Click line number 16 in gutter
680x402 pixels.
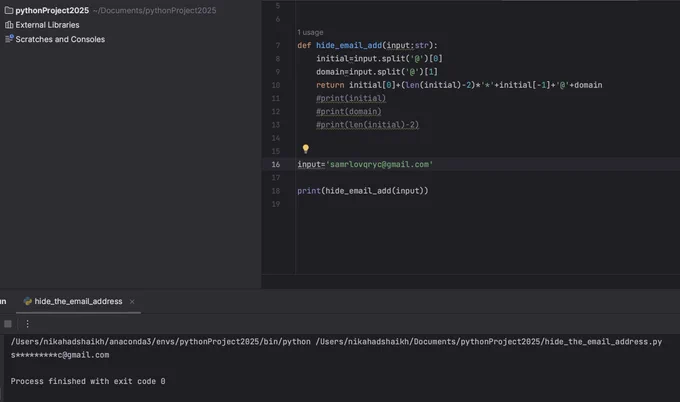point(276,164)
